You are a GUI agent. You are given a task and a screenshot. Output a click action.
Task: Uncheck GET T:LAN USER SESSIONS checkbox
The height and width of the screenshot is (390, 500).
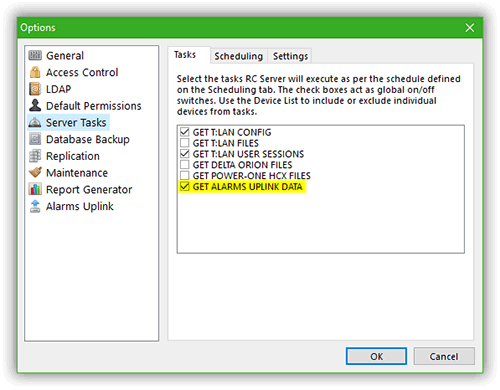[184, 154]
